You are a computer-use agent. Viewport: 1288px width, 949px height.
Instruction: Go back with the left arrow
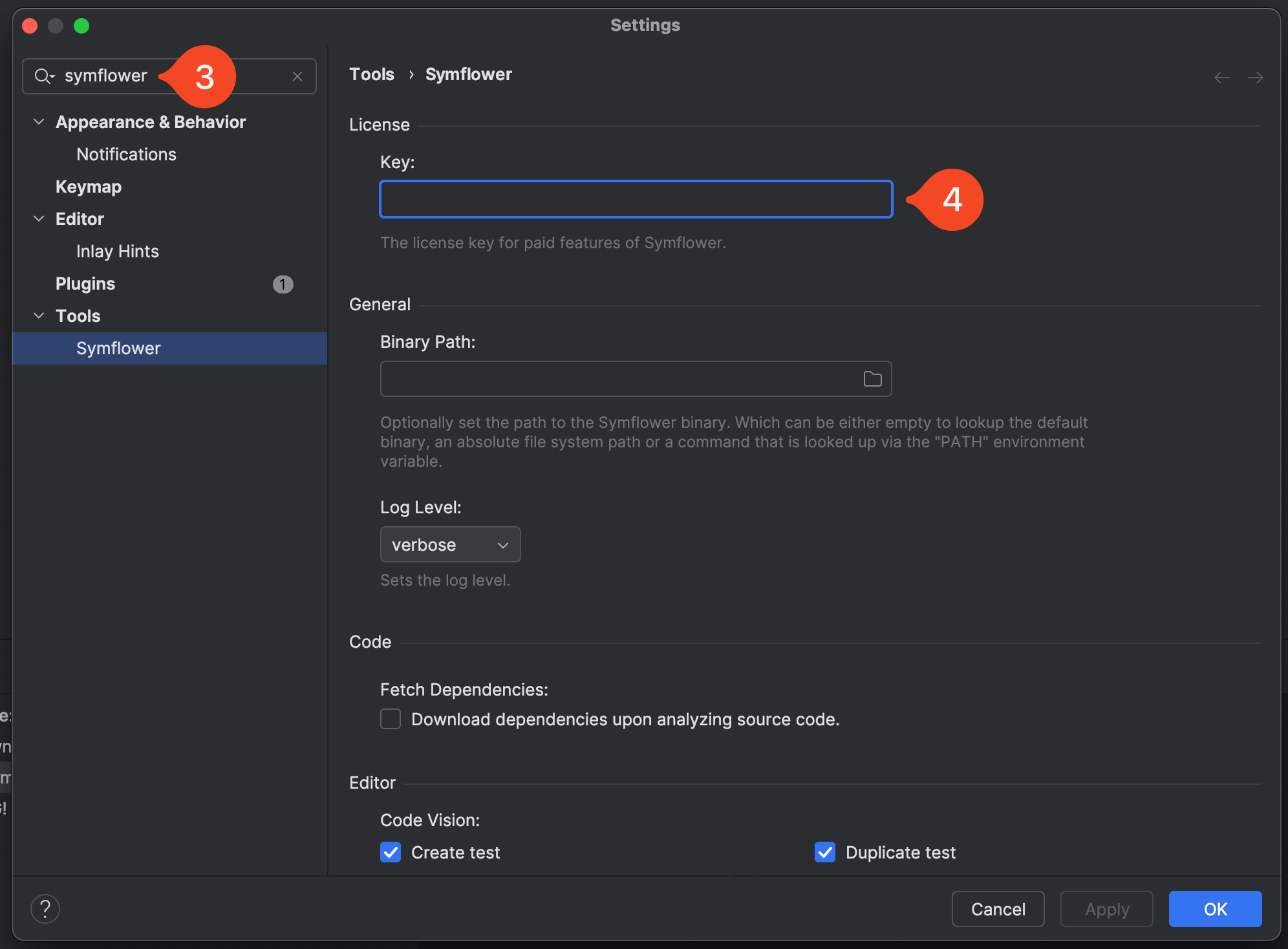pyautogui.click(x=1222, y=78)
